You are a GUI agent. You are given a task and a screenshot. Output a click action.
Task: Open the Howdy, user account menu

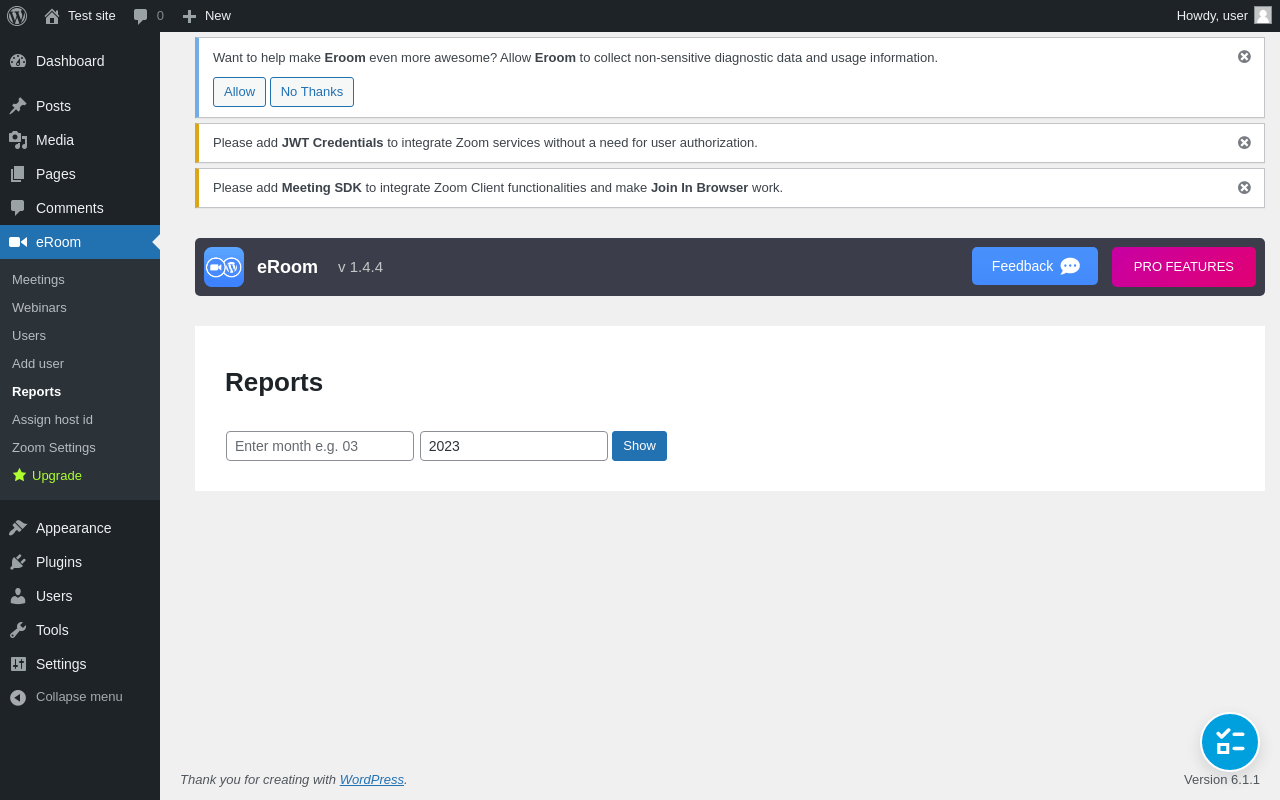tap(1224, 16)
